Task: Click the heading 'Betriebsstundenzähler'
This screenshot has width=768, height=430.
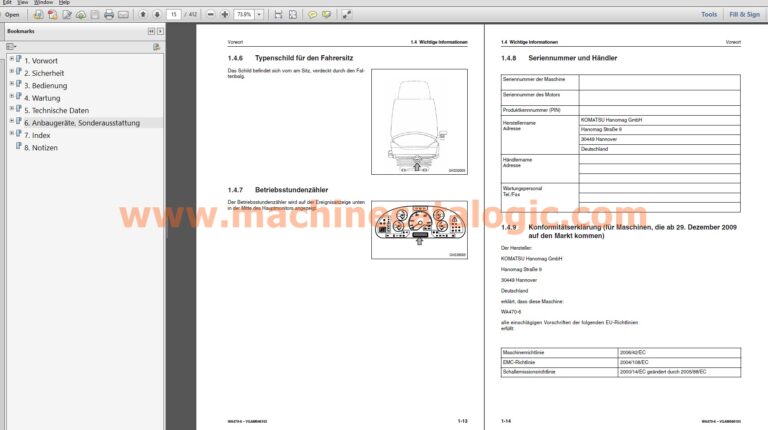Action: point(291,190)
